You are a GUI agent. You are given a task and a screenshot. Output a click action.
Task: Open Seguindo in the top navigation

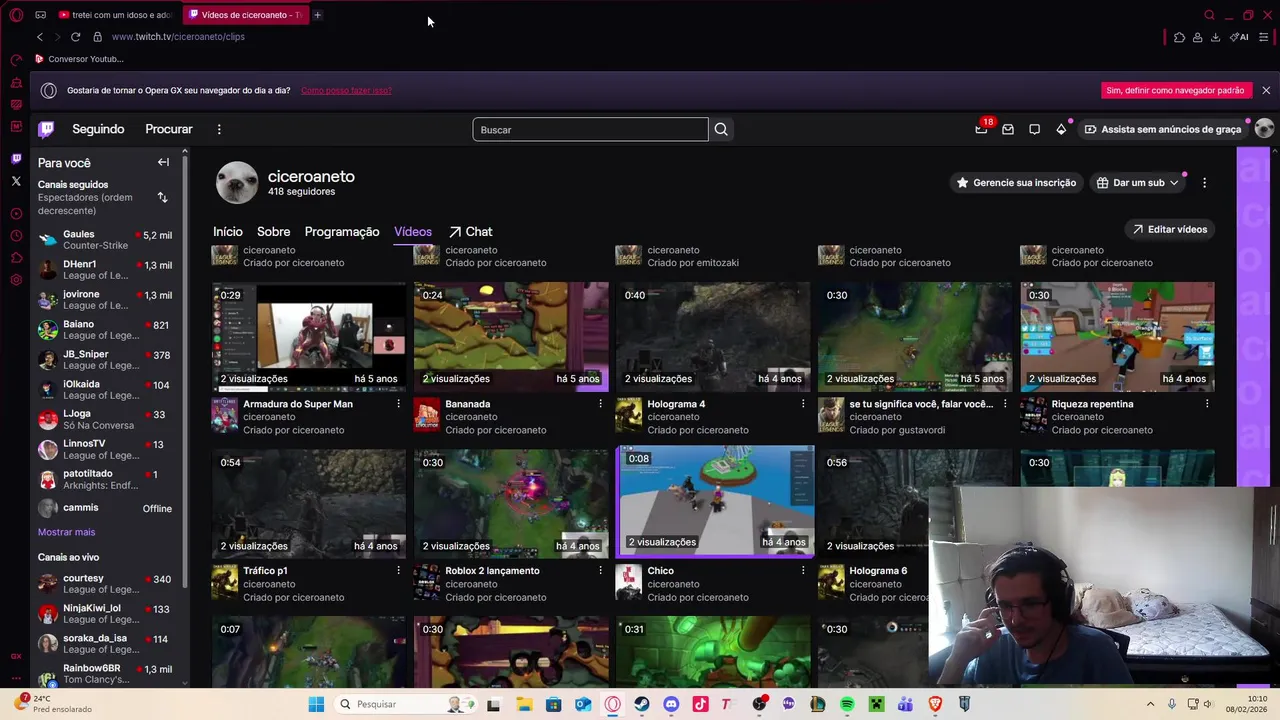[98, 129]
